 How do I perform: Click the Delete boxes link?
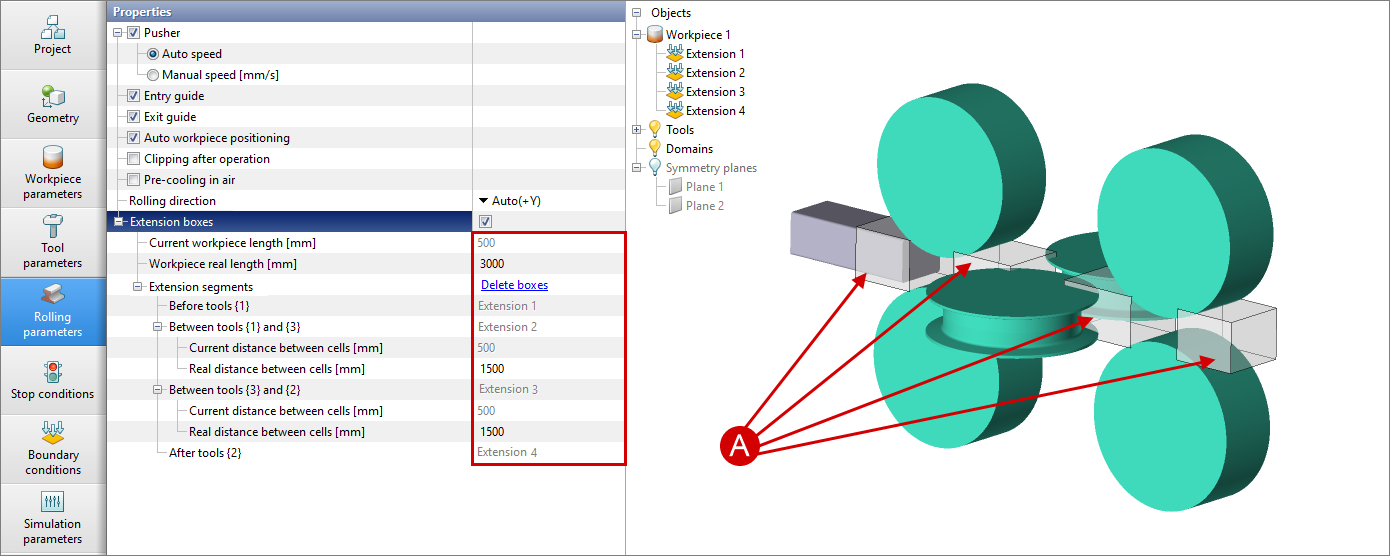pyautogui.click(x=514, y=285)
